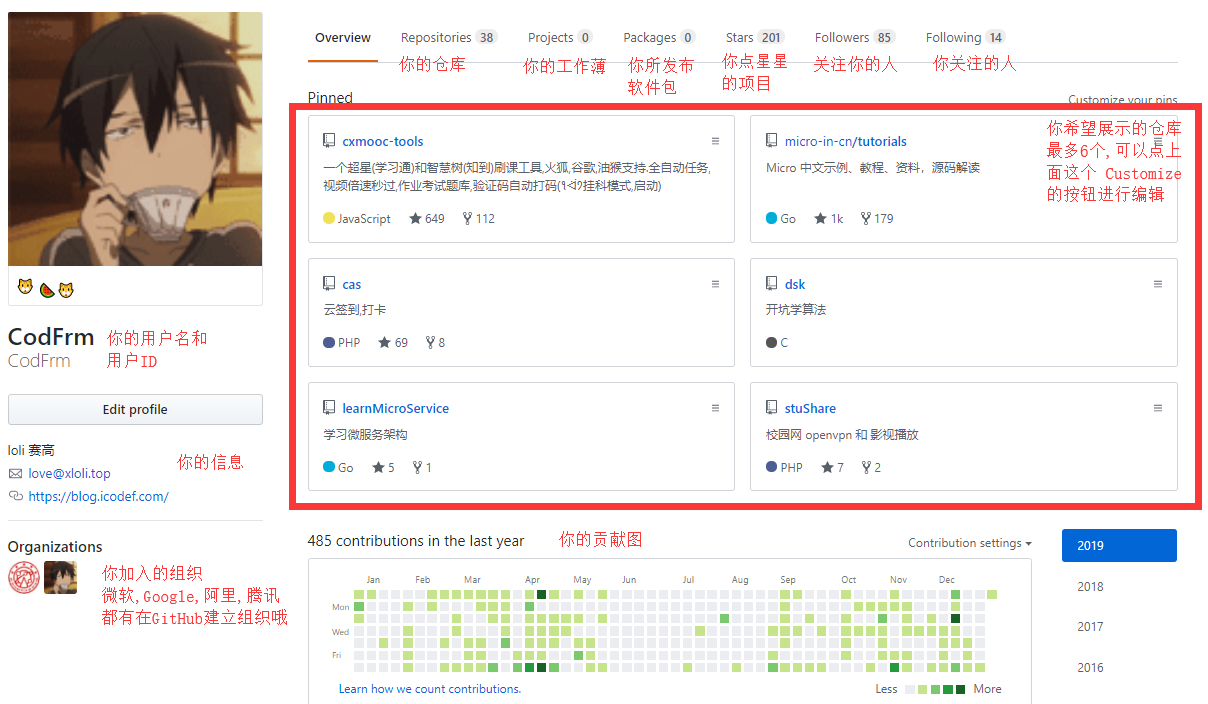
Task: Open the cxmooc-tools repository link
Action: (382, 142)
